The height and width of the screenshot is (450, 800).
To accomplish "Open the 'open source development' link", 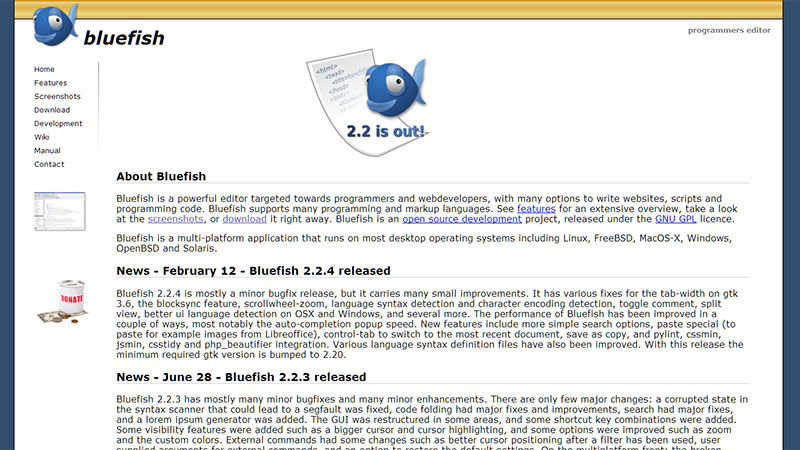I will pos(462,219).
